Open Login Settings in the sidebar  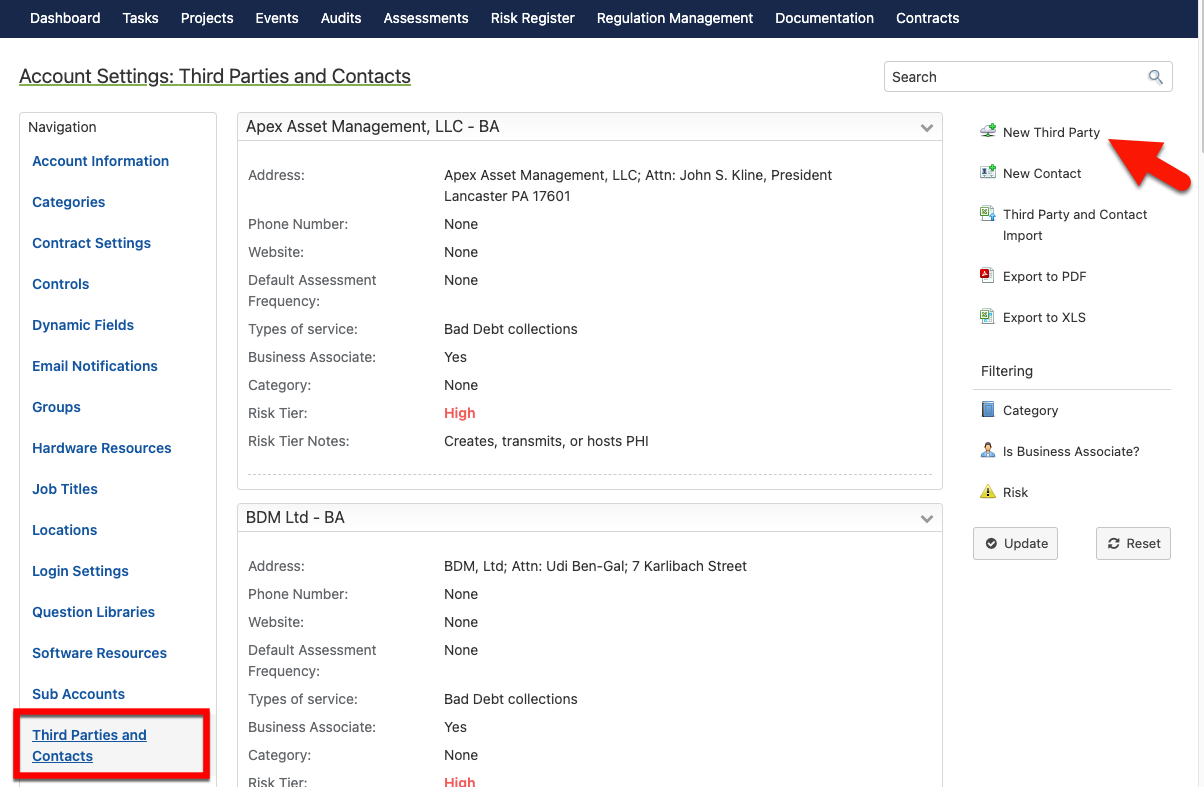80,571
